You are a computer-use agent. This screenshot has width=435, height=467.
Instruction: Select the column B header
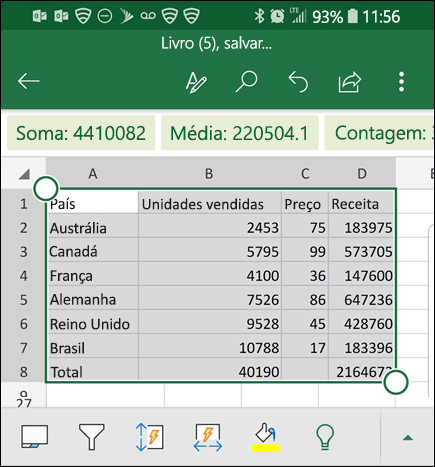click(209, 173)
